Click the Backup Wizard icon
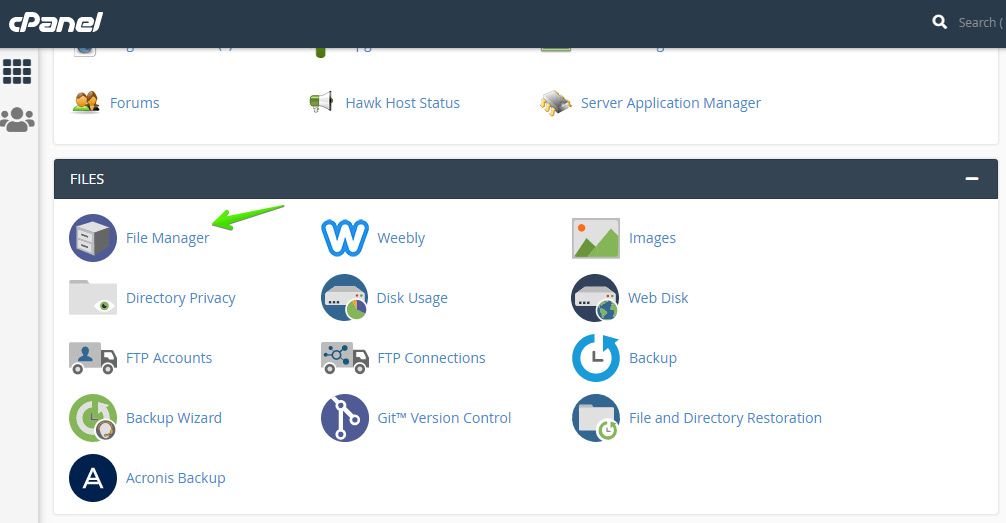This screenshot has width=1006, height=523. [x=93, y=418]
